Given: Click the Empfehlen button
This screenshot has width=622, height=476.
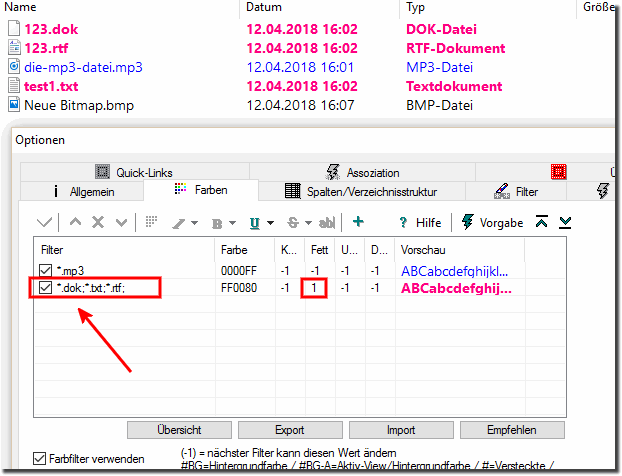Looking at the screenshot, I should point(512,430).
